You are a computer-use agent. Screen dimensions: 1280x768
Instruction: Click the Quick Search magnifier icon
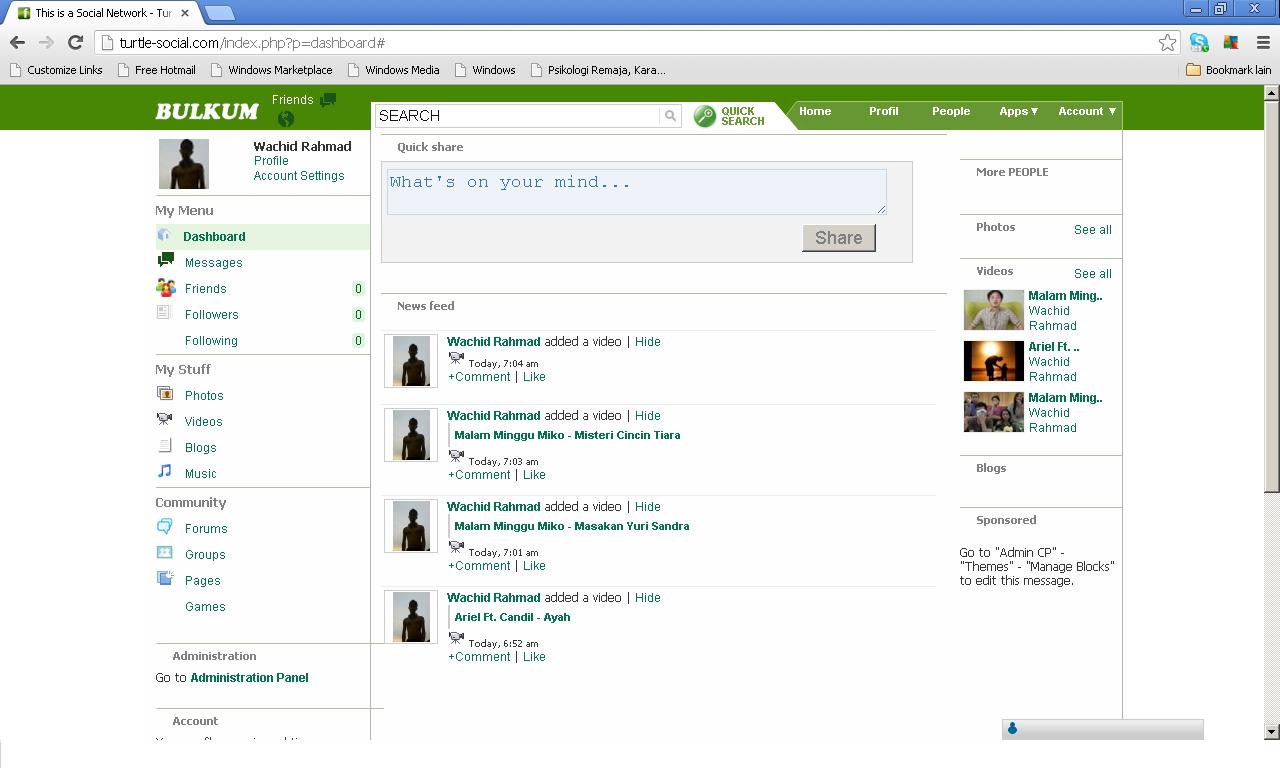707,115
